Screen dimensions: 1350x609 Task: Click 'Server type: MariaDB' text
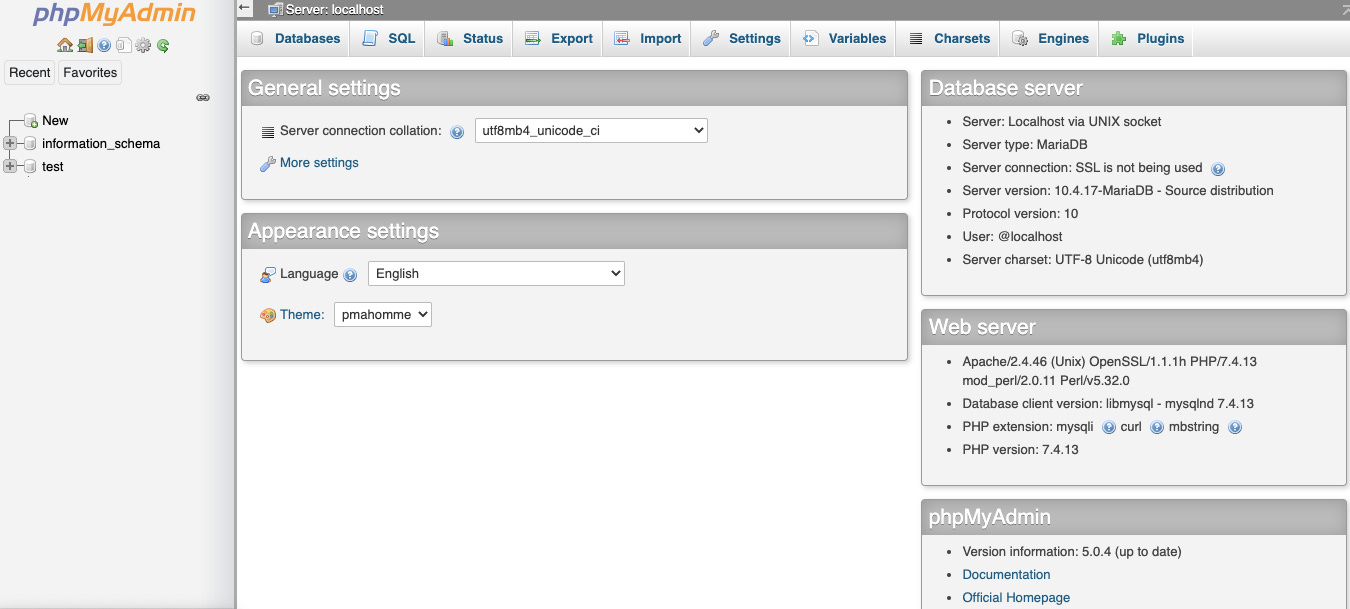coord(1025,144)
